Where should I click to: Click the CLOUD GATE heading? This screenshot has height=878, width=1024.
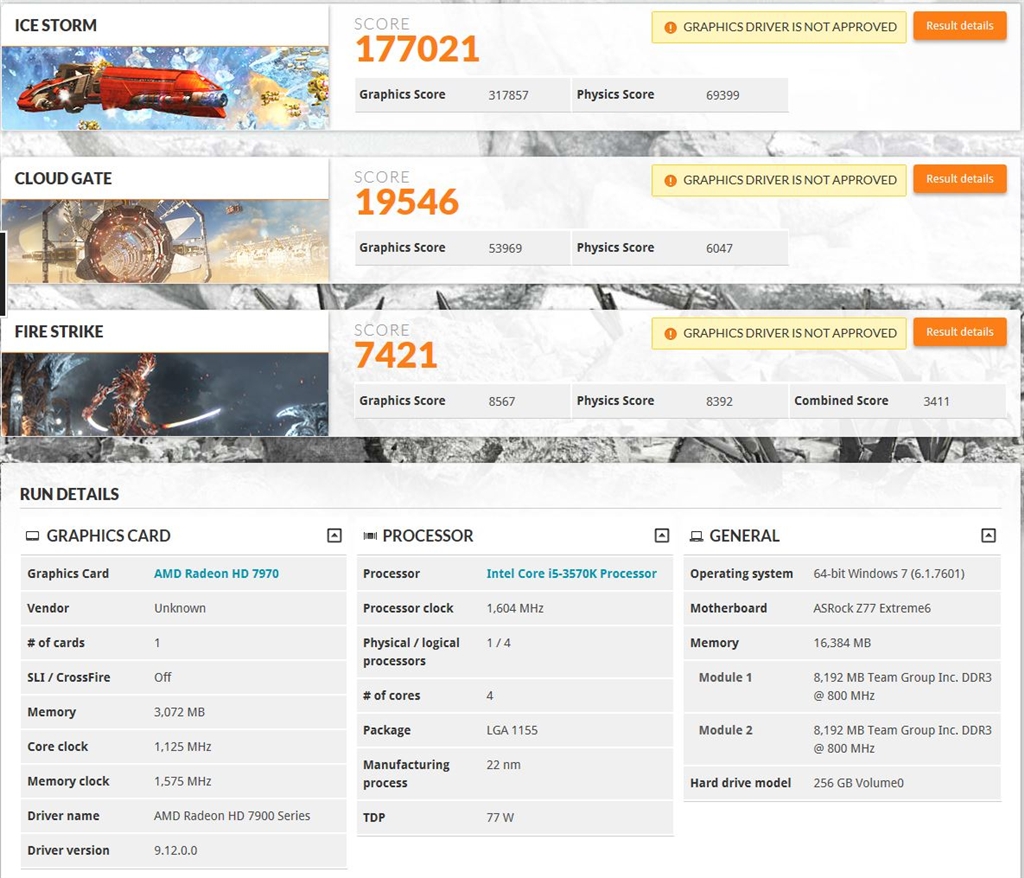63,178
